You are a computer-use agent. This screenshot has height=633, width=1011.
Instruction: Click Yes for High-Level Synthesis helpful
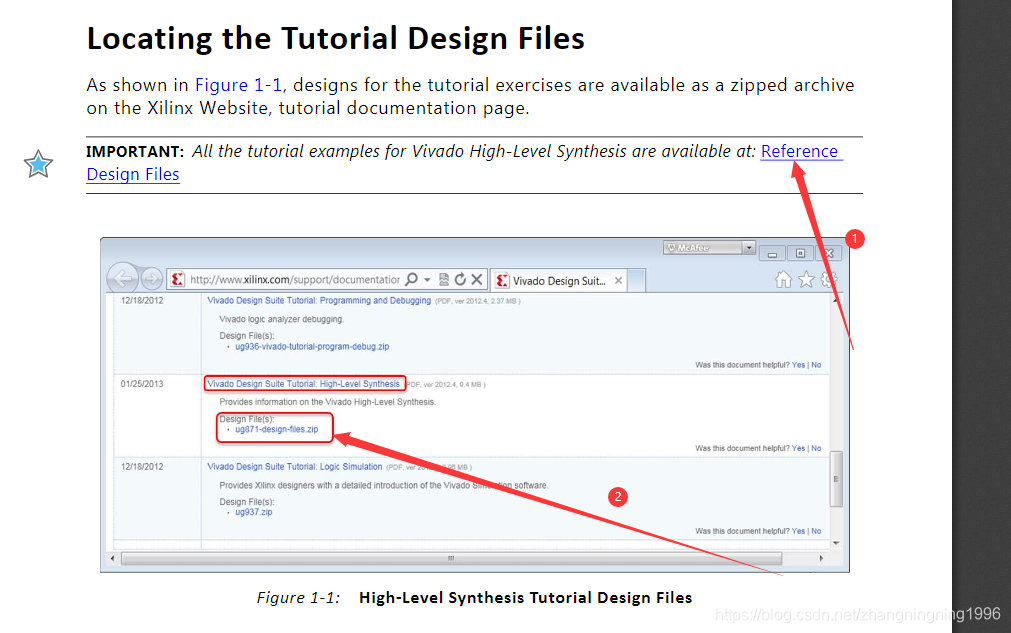point(798,448)
